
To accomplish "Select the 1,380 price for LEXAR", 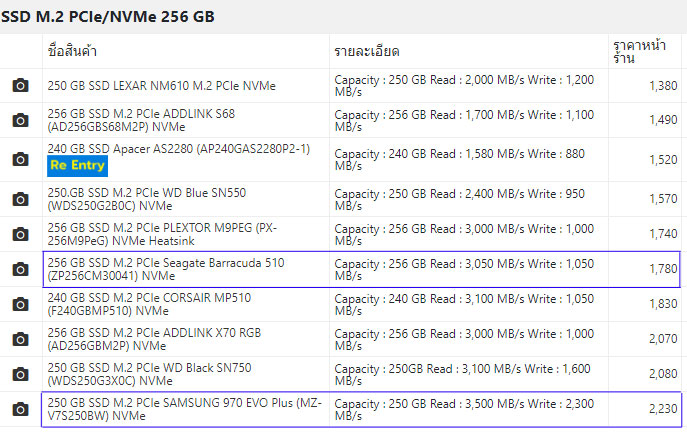I will 663,85.
